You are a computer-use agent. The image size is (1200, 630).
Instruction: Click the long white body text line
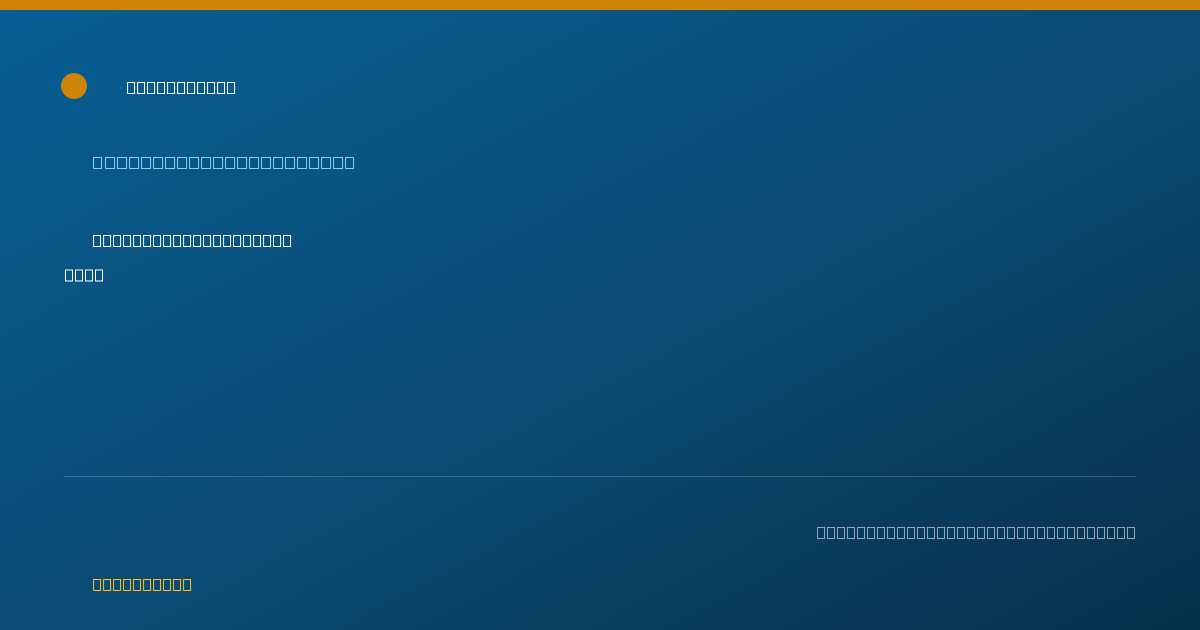[192, 240]
